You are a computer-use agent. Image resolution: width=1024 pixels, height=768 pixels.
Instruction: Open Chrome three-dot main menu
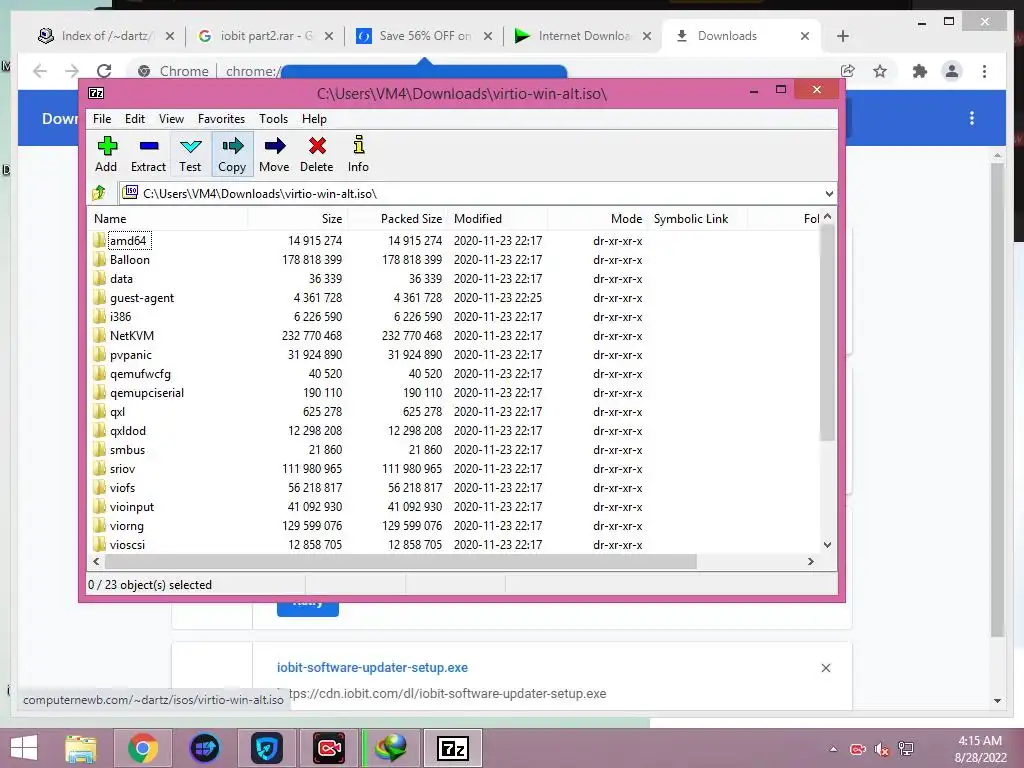984,71
